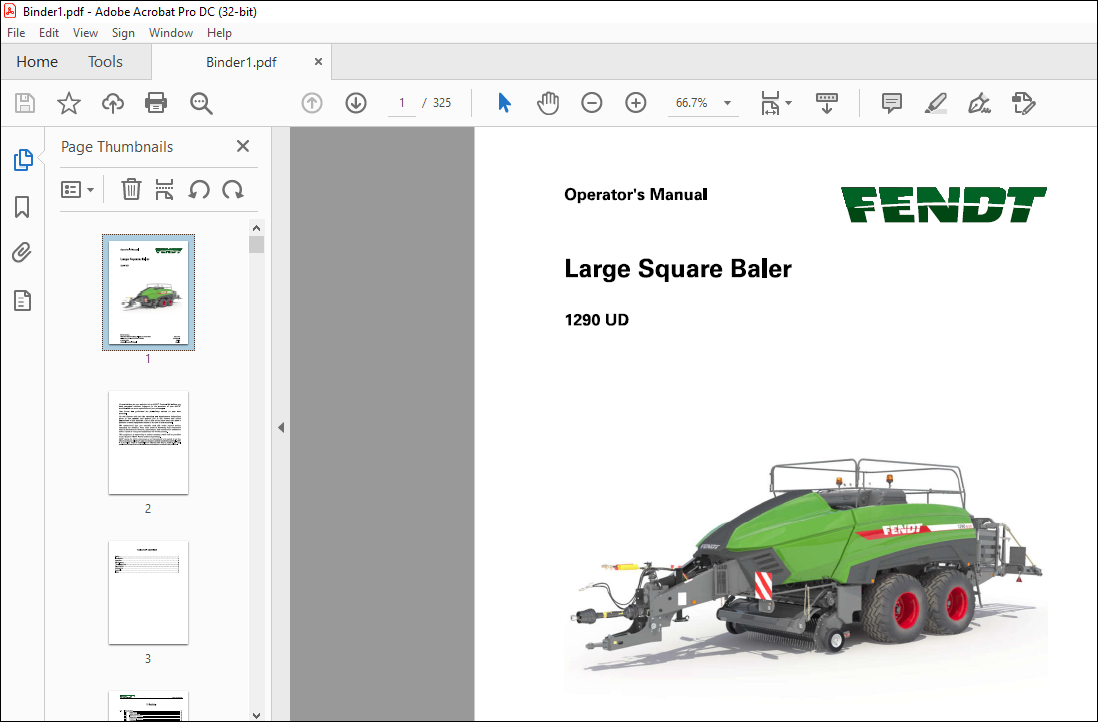Image resolution: width=1098 pixels, height=722 pixels.
Task: Open the Attachments paperclip panel
Action: pos(22,253)
